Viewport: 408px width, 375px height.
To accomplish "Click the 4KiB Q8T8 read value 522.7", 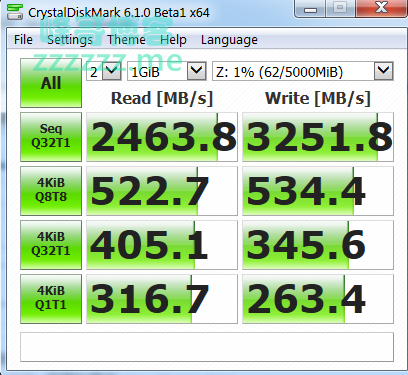I will click(x=162, y=191).
